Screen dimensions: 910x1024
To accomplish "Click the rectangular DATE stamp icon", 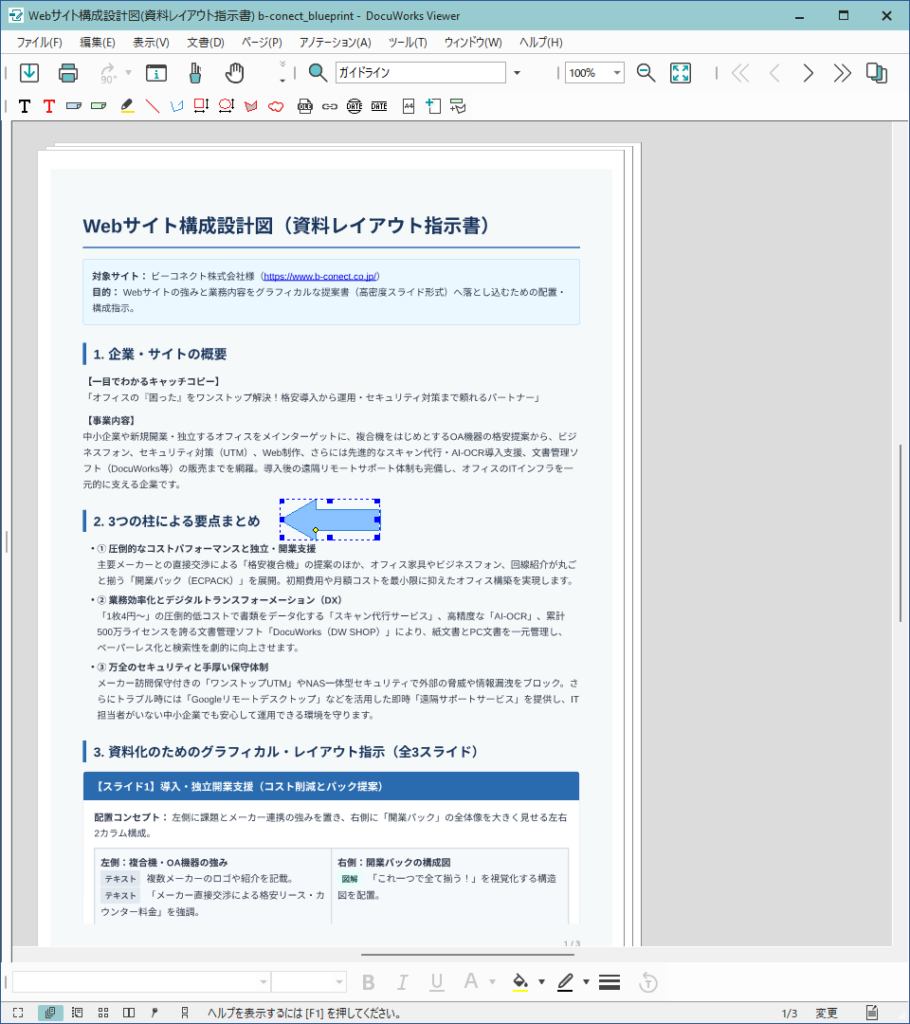I will (379, 106).
